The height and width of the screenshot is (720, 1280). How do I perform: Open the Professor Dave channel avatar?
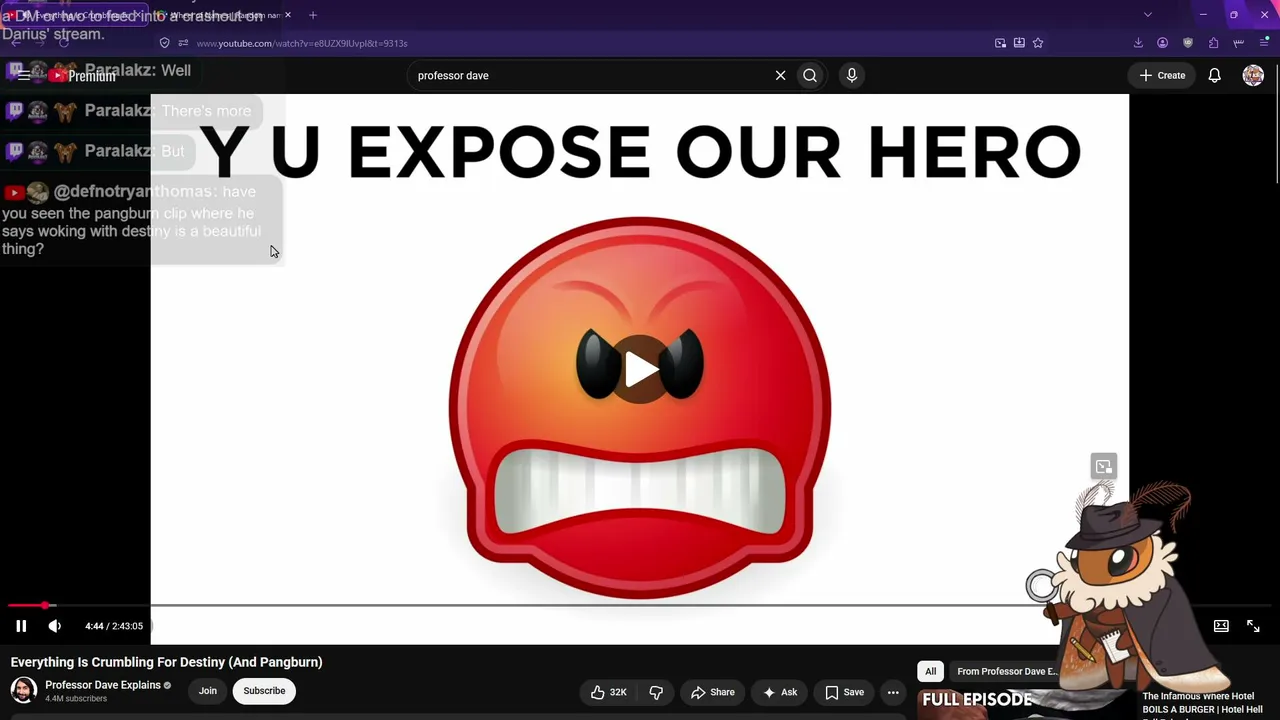pos(24,691)
